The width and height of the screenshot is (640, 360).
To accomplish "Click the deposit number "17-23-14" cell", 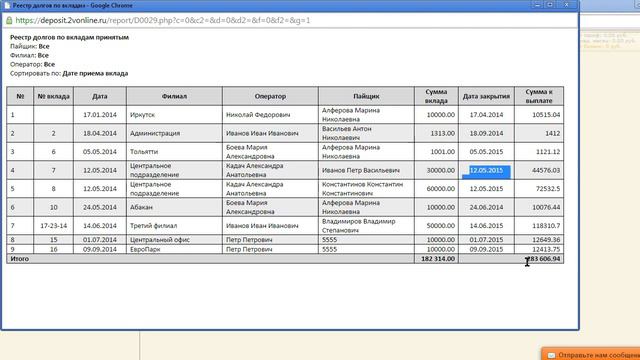I will pos(53,226).
